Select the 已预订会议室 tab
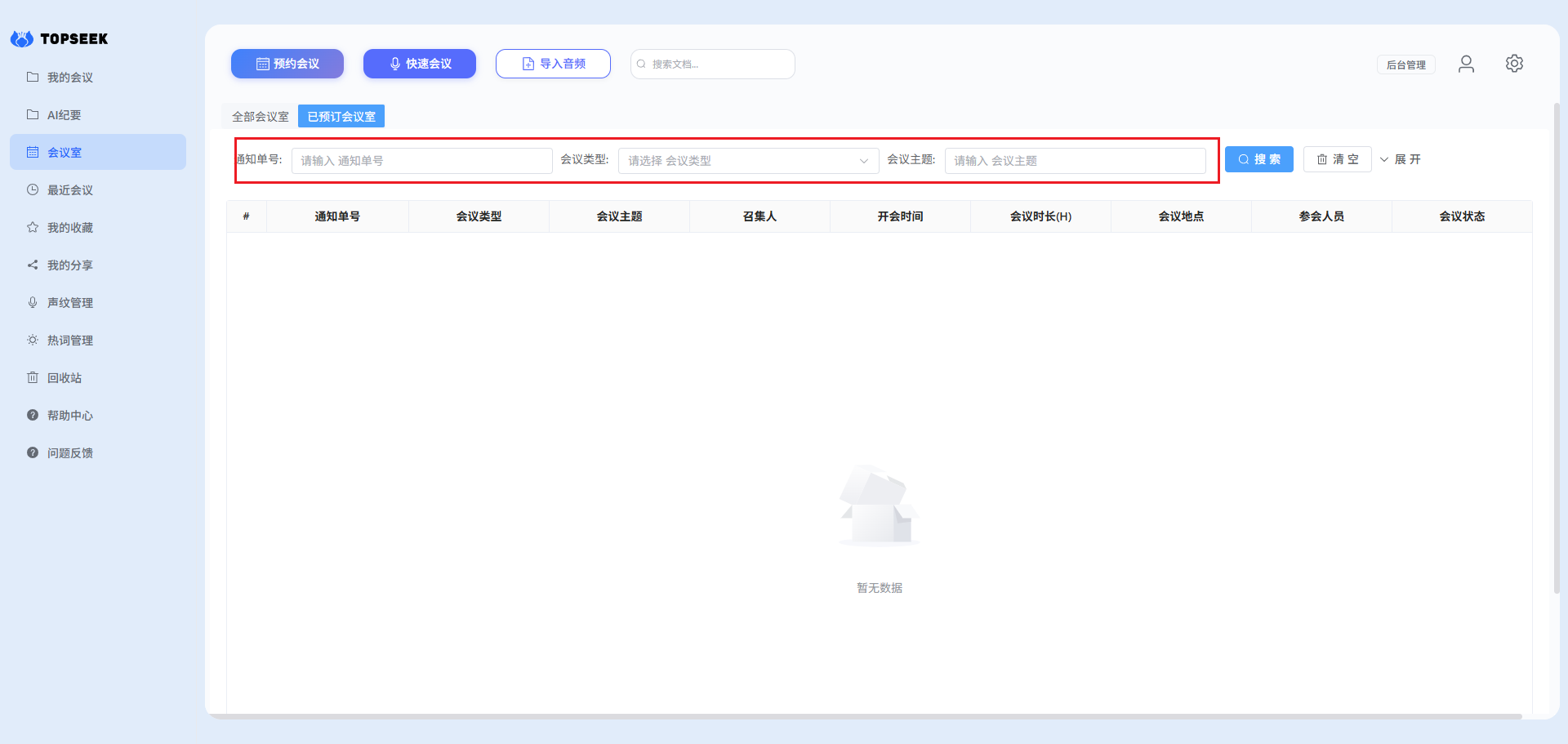 pos(341,117)
